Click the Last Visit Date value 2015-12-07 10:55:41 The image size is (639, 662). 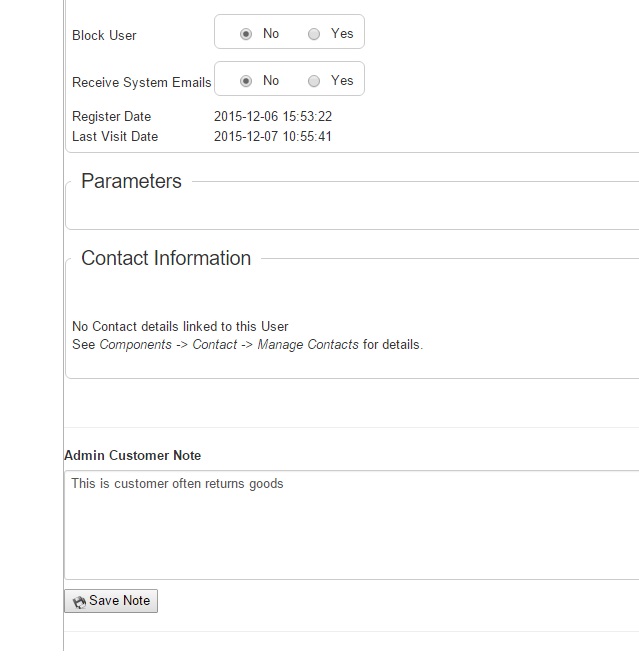tap(273, 136)
